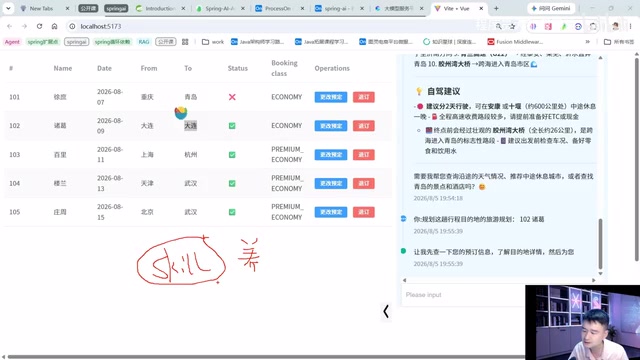Toggle the green status check for booking 103
Image resolution: width=640 pixels, height=360 pixels.
pos(232,155)
